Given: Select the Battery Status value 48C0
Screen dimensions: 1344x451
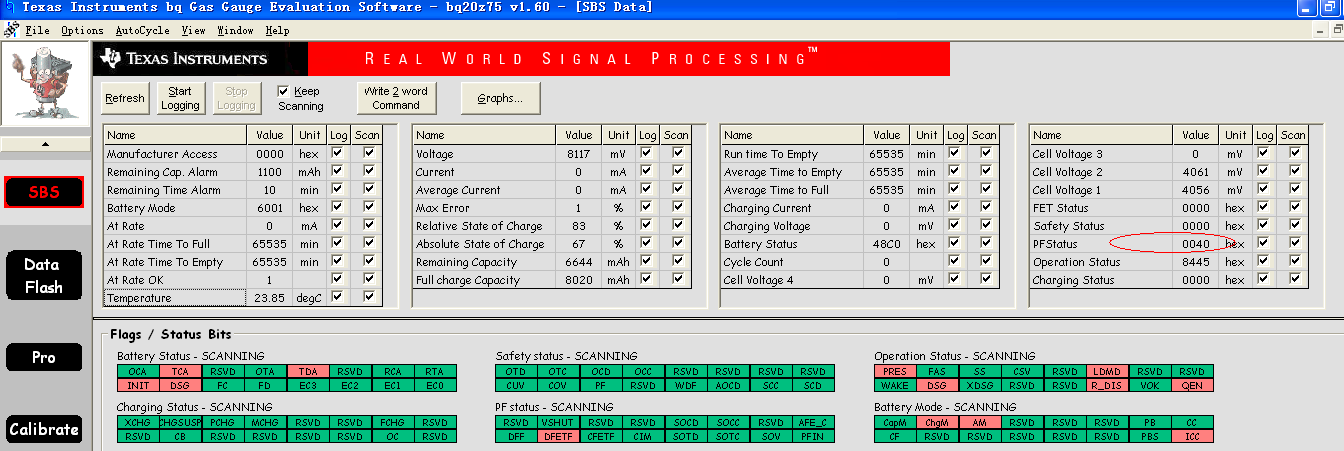Looking at the screenshot, I should pos(887,244).
